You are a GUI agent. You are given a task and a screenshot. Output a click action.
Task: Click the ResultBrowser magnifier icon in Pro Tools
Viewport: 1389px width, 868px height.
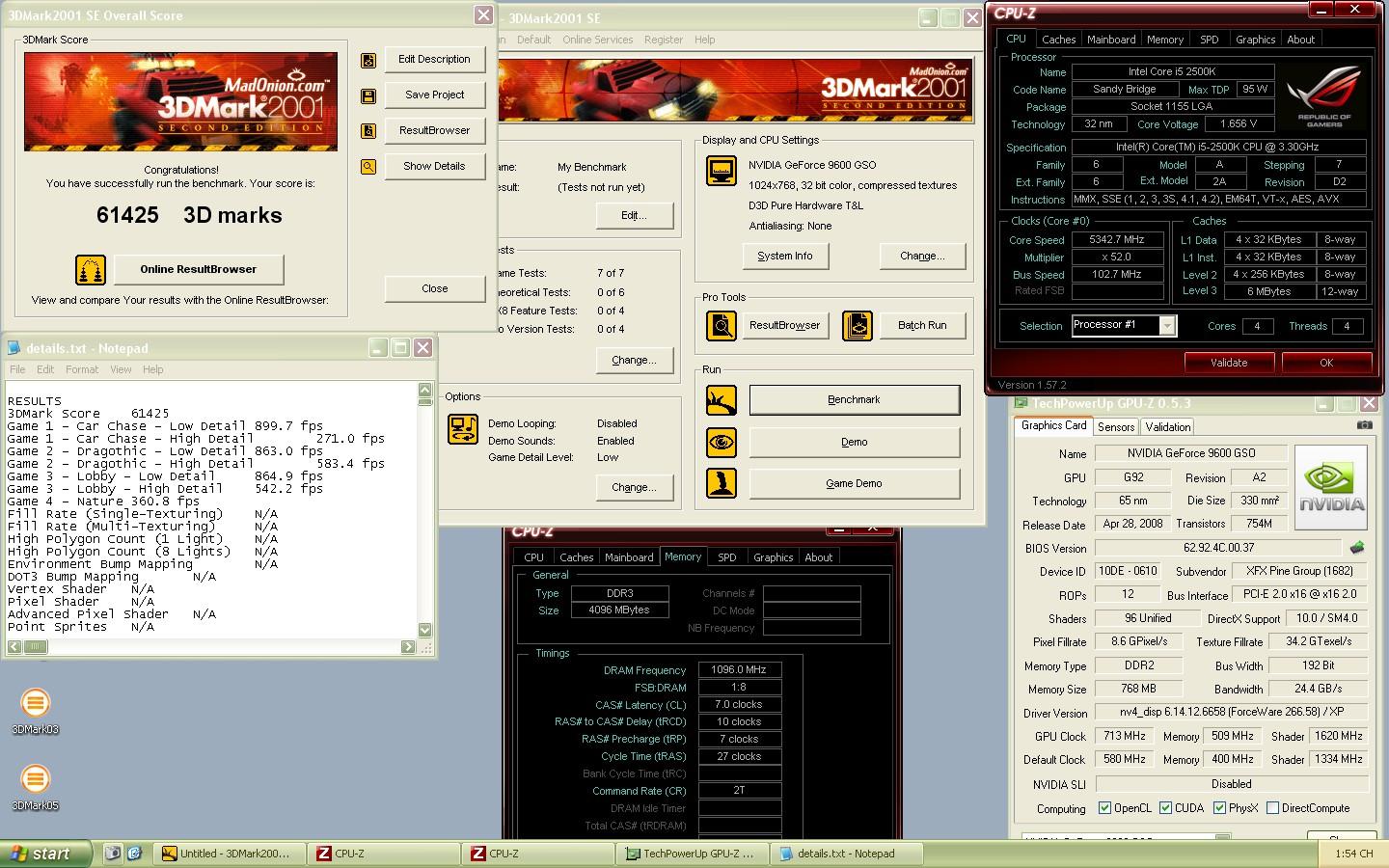[x=721, y=326]
